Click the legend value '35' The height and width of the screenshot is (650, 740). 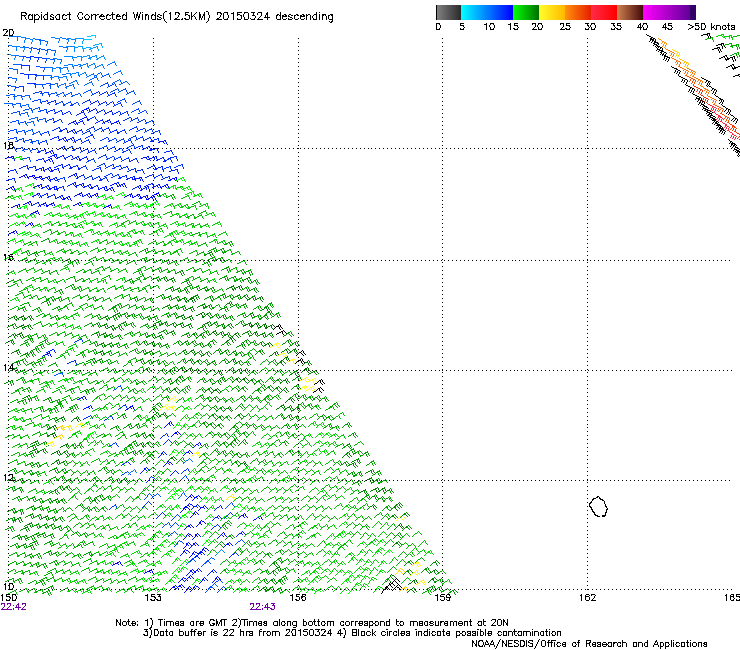click(x=616, y=26)
